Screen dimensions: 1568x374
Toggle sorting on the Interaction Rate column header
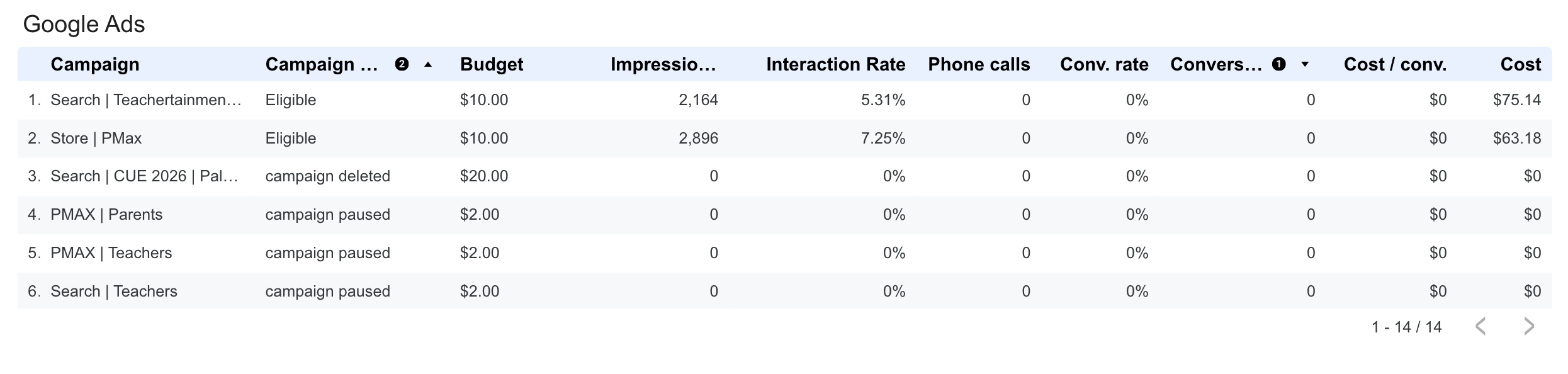(x=835, y=64)
